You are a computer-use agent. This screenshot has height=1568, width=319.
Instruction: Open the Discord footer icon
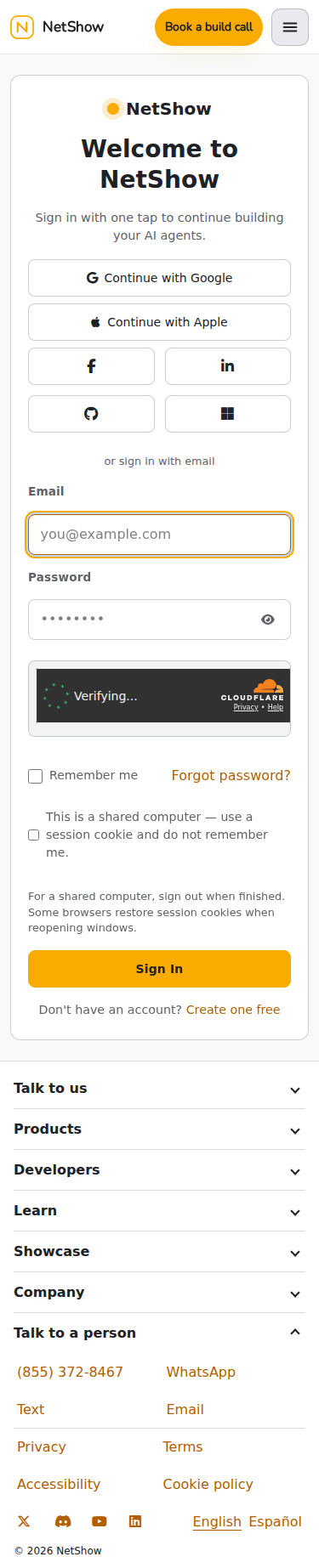click(63, 1521)
